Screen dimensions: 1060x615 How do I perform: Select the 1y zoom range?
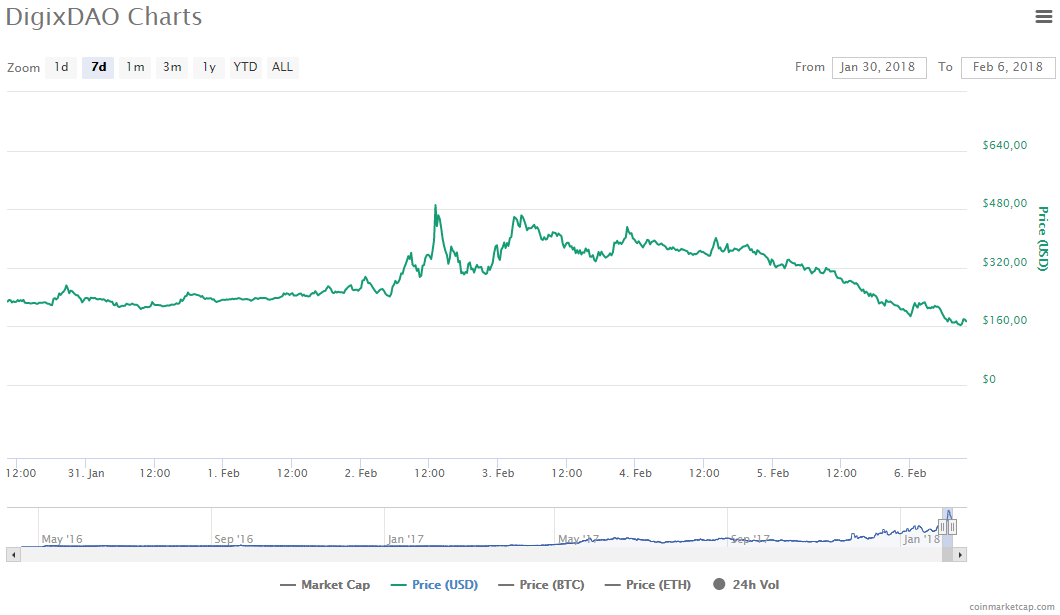pos(209,67)
